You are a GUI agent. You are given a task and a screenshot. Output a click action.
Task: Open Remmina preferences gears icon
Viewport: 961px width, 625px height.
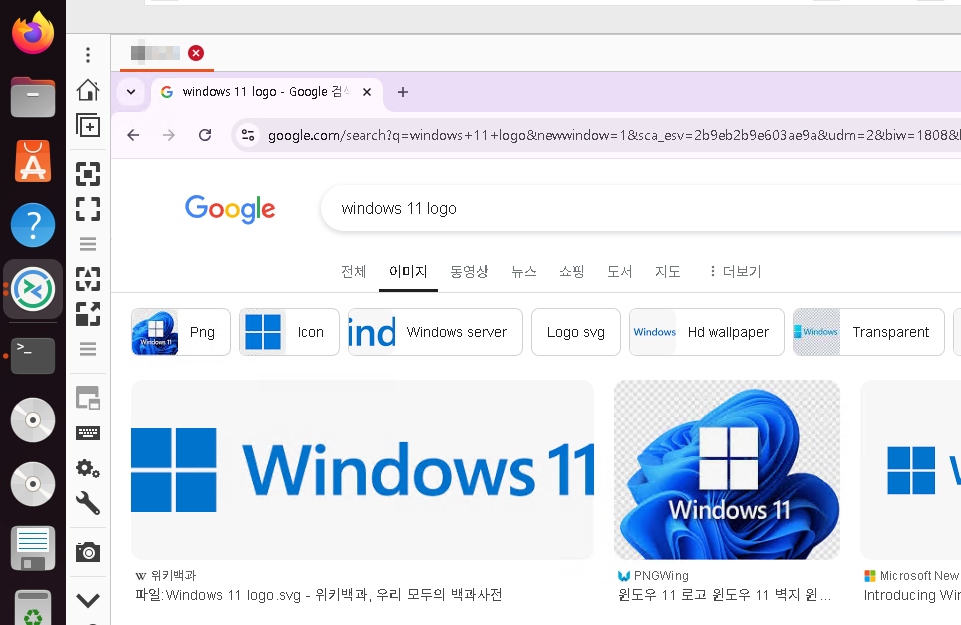[88, 468]
